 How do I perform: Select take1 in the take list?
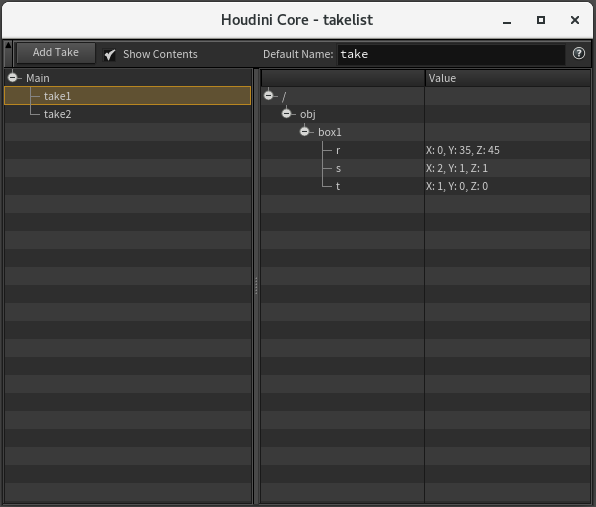(x=127, y=96)
